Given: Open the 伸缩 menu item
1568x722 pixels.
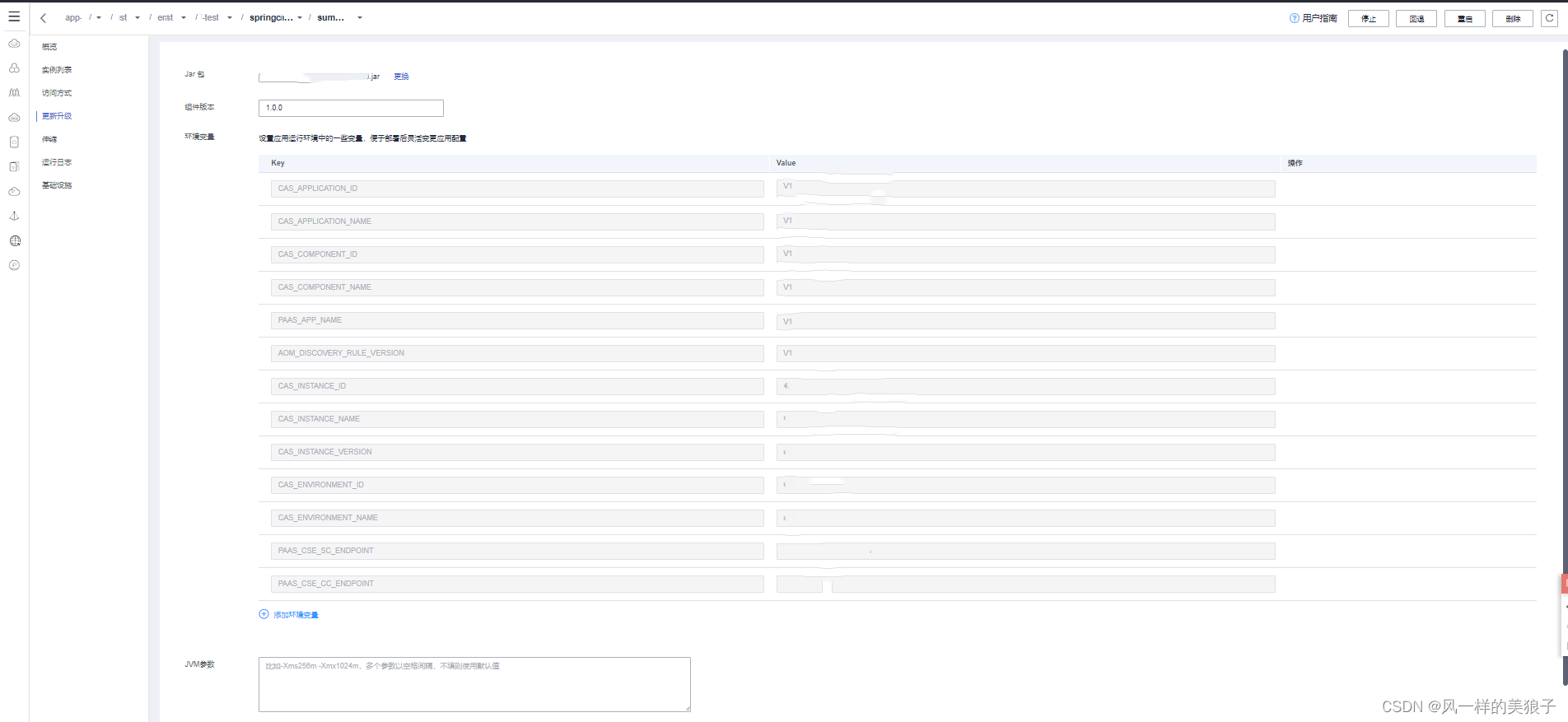Looking at the screenshot, I should pyautogui.click(x=49, y=139).
